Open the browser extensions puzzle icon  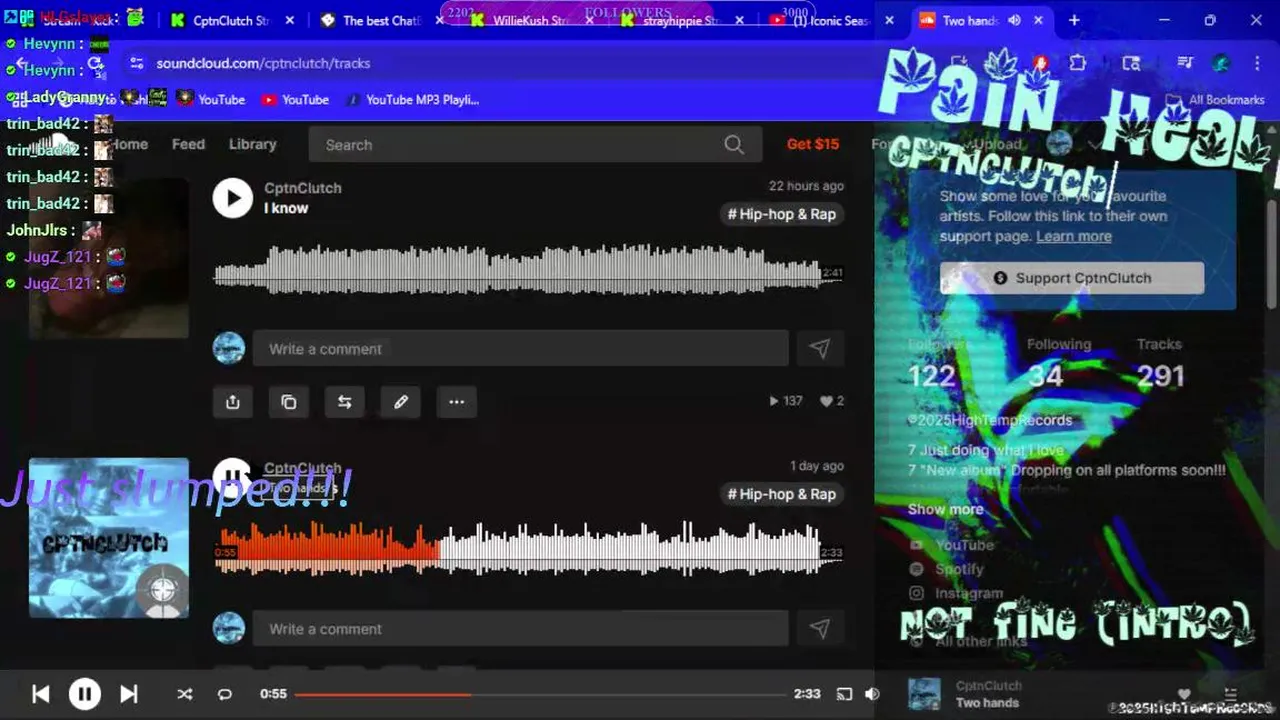(x=1077, y=63)
